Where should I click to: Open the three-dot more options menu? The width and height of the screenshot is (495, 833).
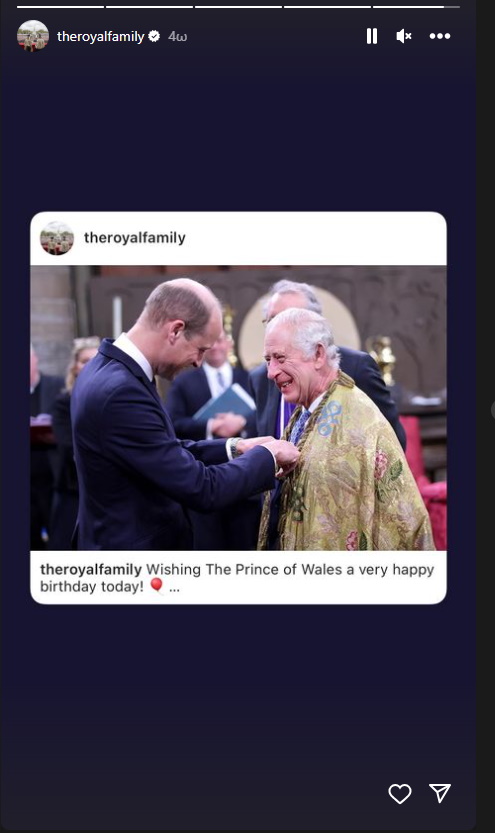[x=440, y=36]
